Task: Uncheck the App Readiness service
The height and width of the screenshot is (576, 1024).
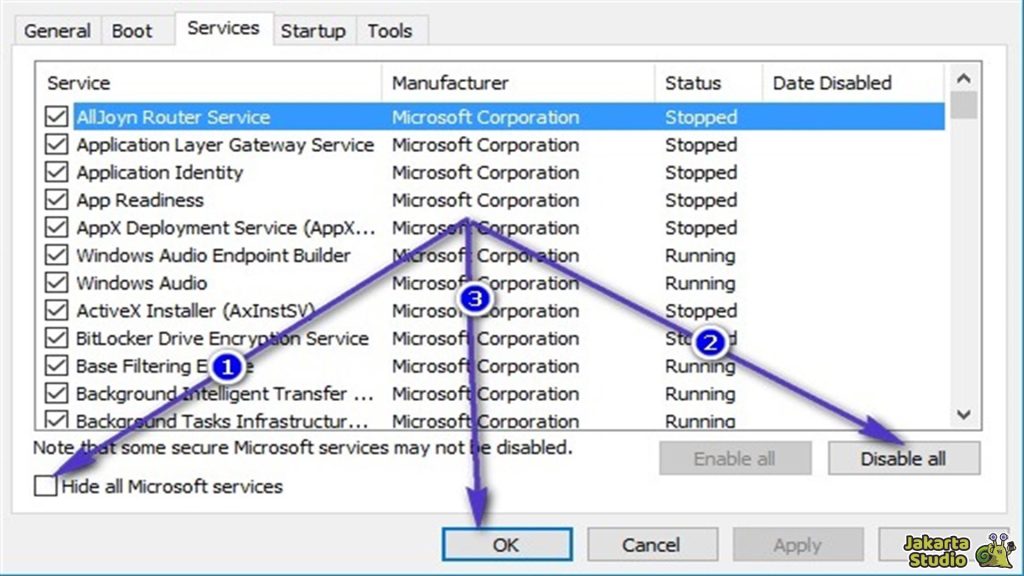Action: 58,200
